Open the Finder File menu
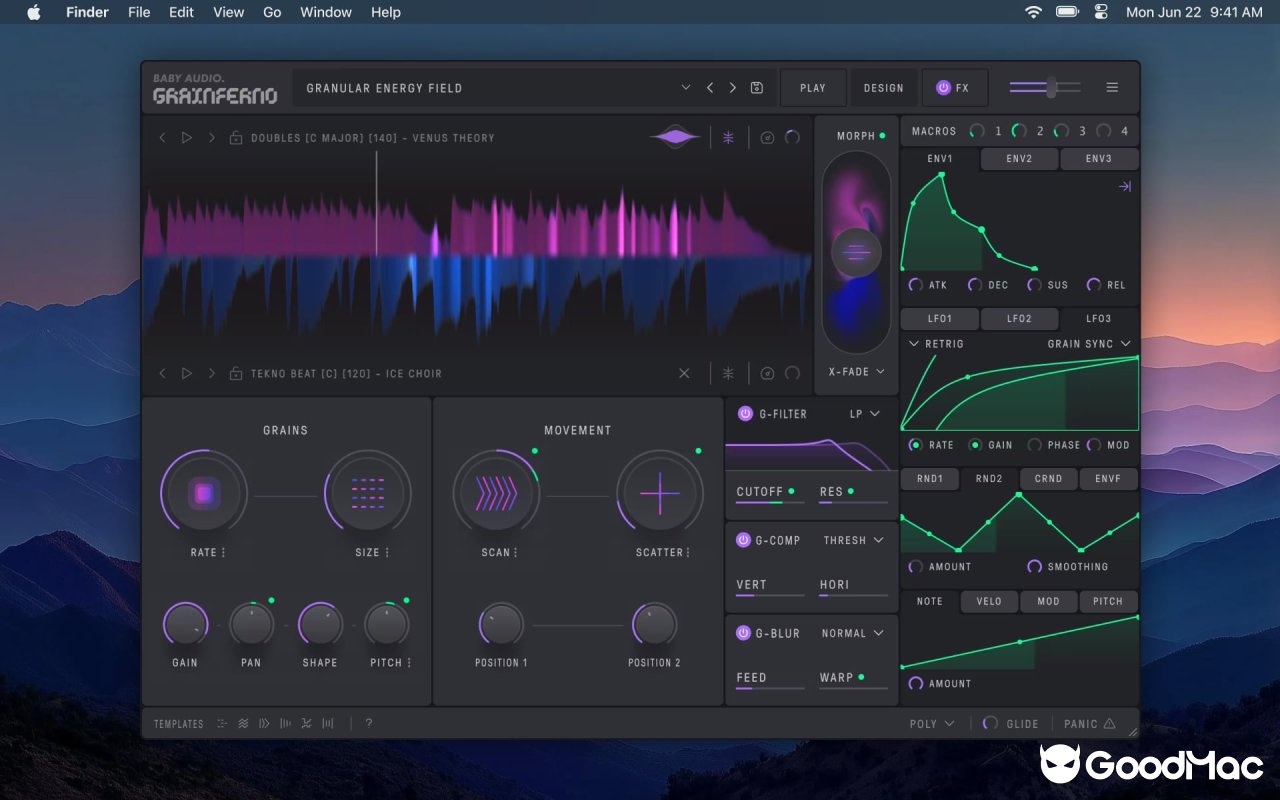Image resolution: width=1280 pixels, height=800 pixels. click(139, 12)
